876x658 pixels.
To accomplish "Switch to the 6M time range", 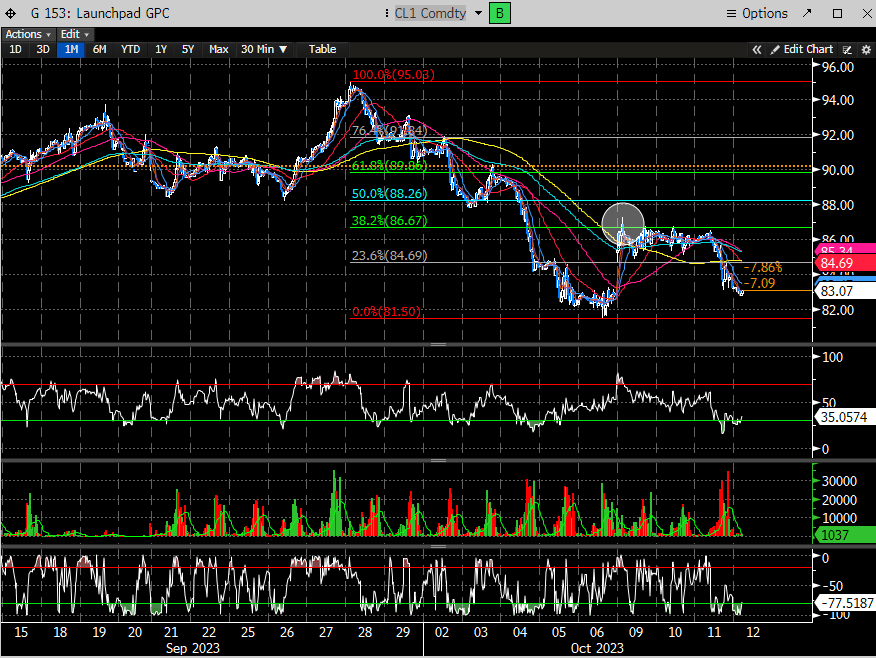I will click(99, 49).
